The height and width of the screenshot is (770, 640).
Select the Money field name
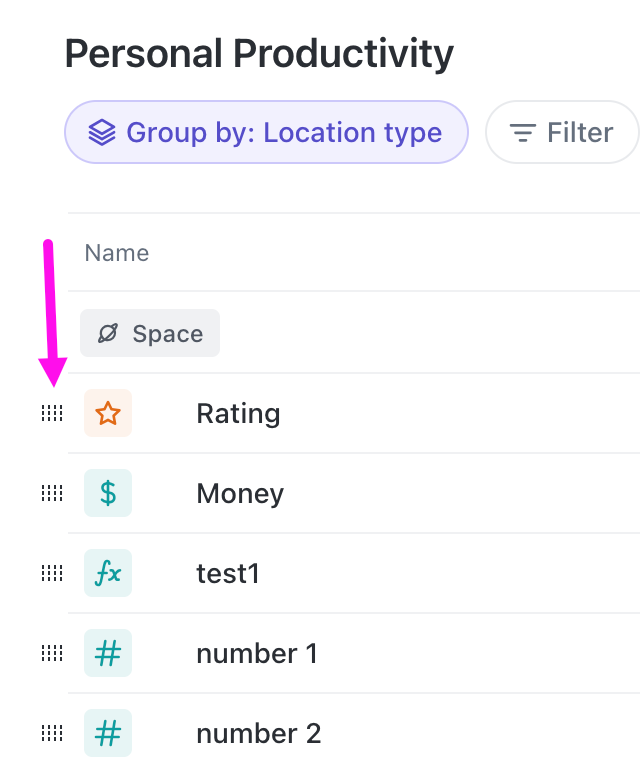(x=240, y=493)
